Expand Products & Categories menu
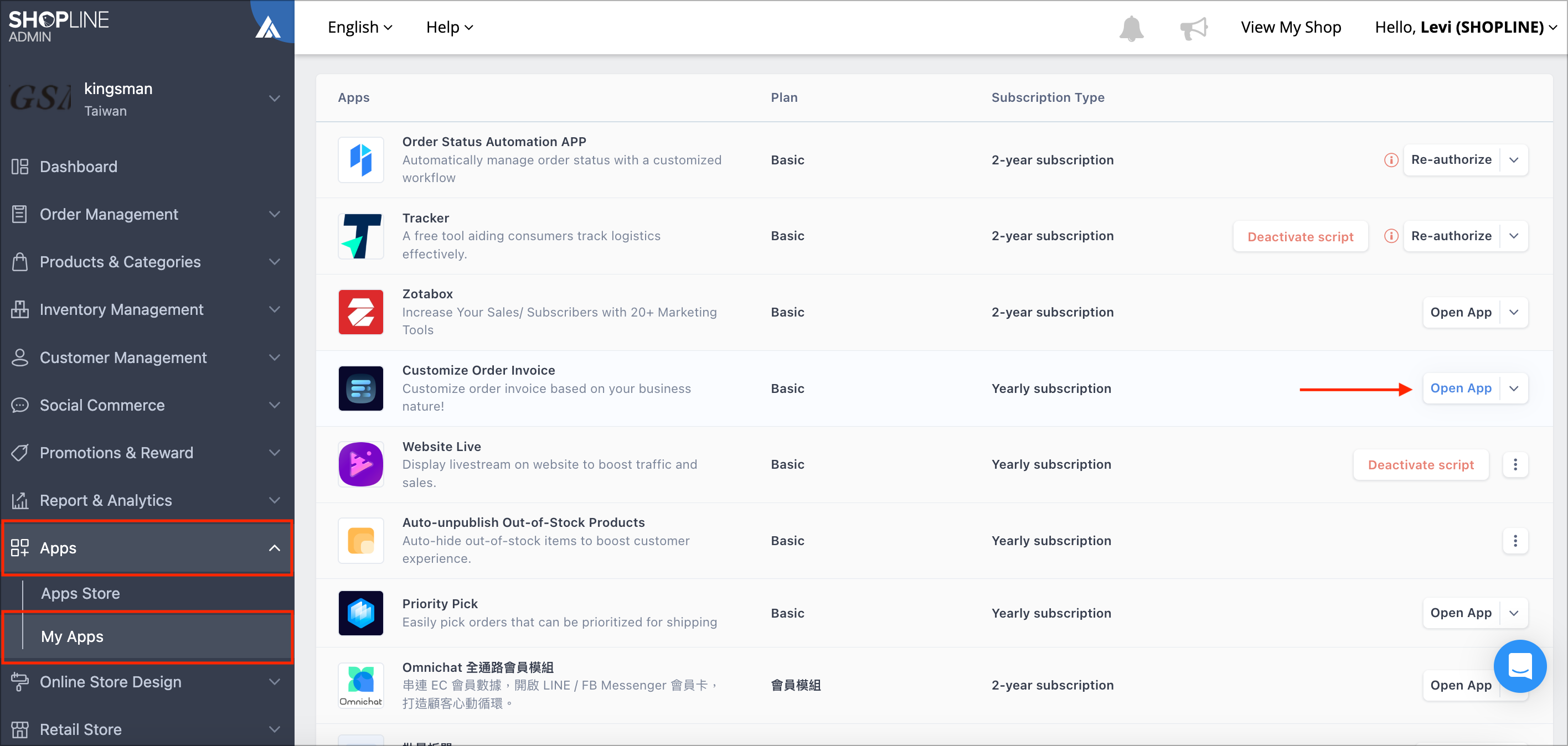 (x=146, y=262)
